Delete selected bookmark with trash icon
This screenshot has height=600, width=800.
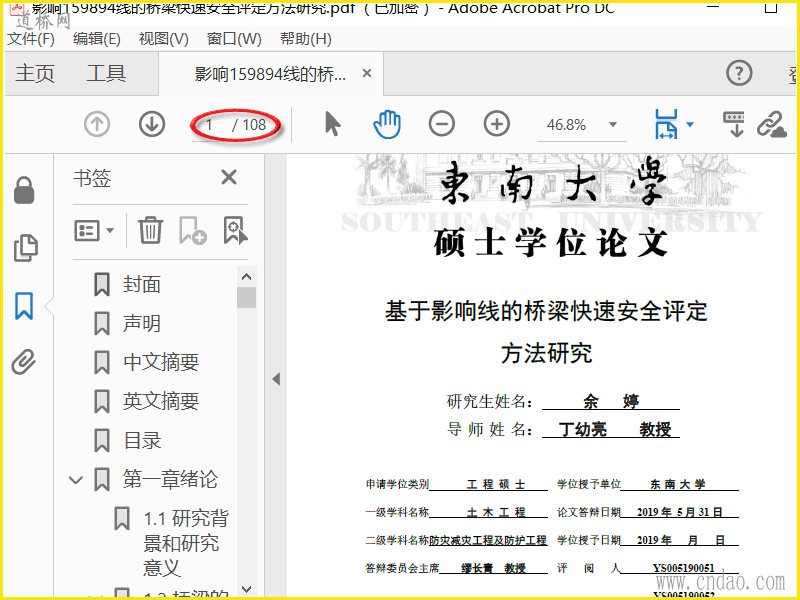click(150, 231)
